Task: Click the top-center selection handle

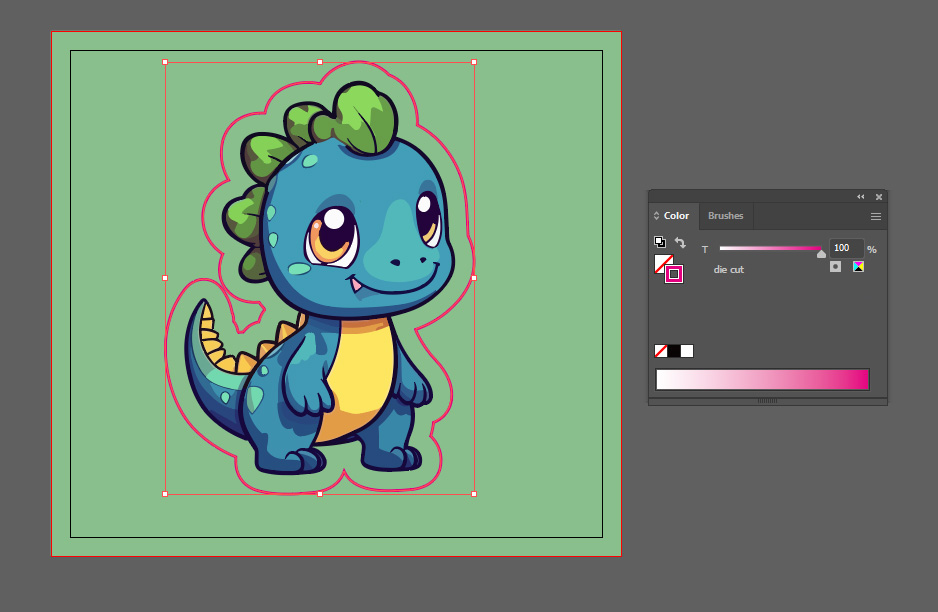Action: tap(320, 62)
